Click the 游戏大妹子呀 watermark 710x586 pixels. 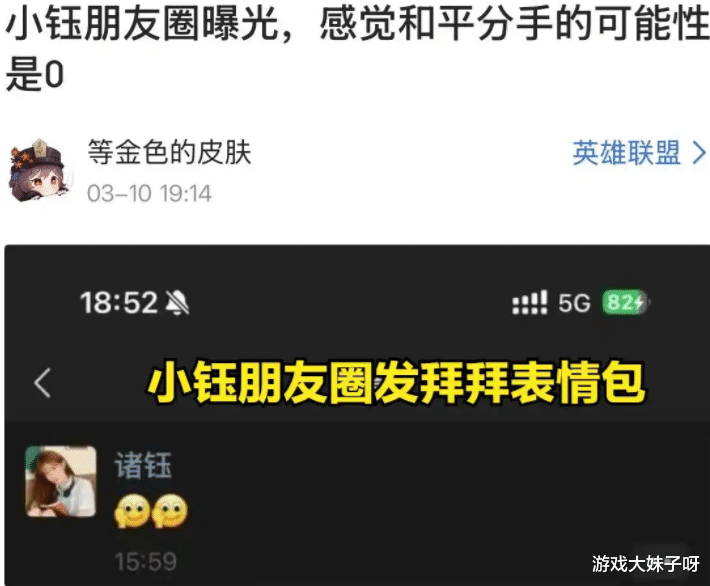click(x=645, y=564)
